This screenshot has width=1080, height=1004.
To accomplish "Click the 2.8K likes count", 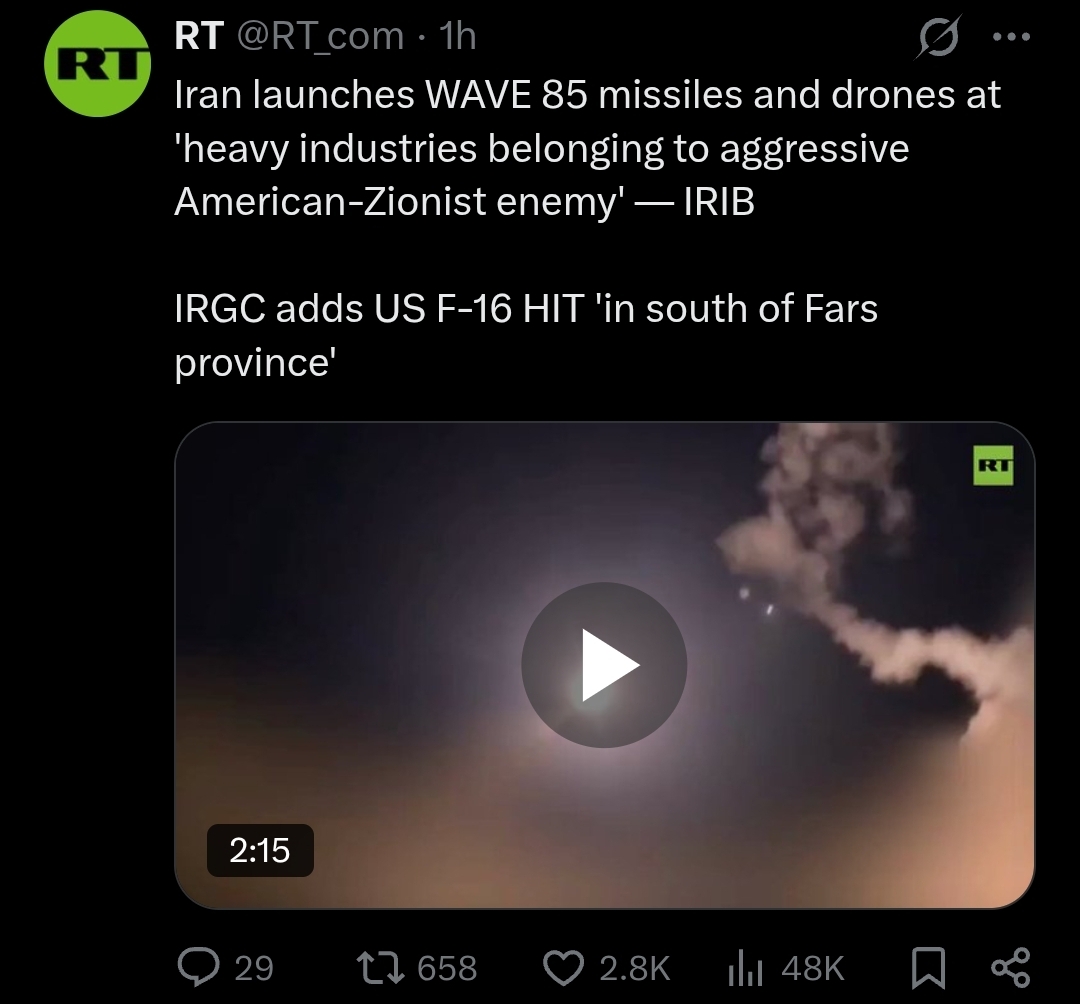I will 634,968.
